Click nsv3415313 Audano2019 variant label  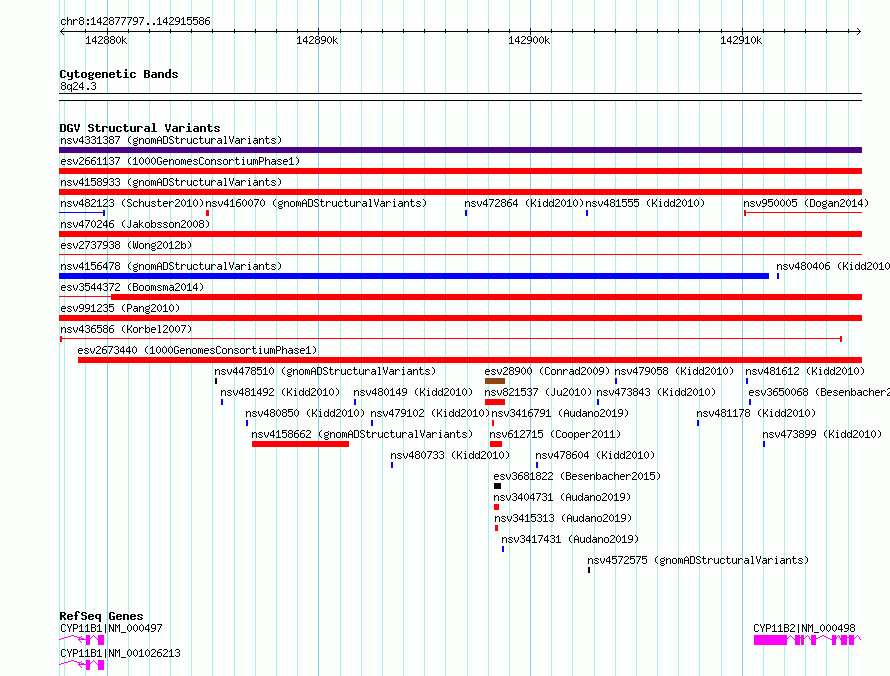pos(563,518)
